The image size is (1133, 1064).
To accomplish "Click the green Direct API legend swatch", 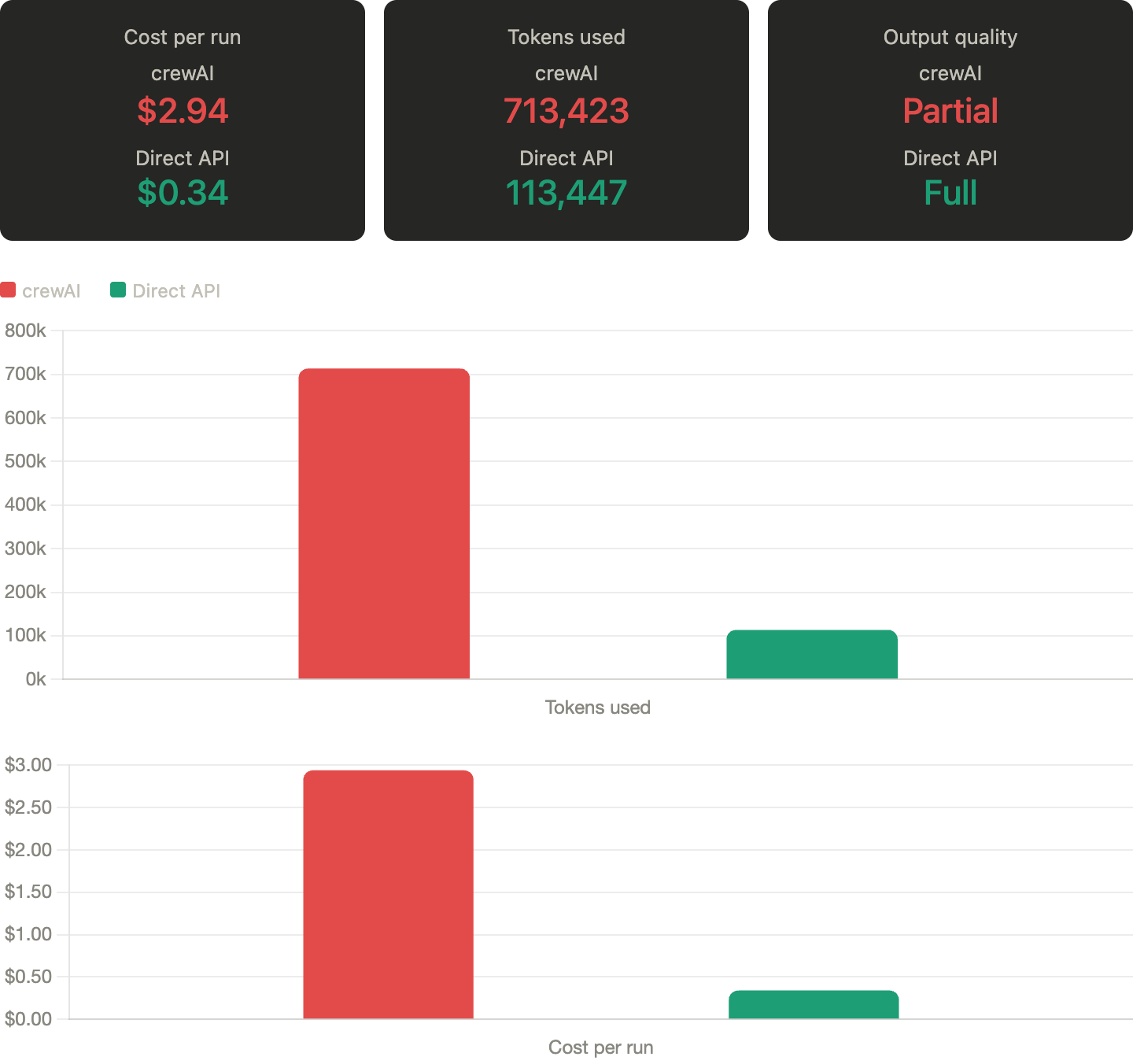I will click(x=118, y=290).
